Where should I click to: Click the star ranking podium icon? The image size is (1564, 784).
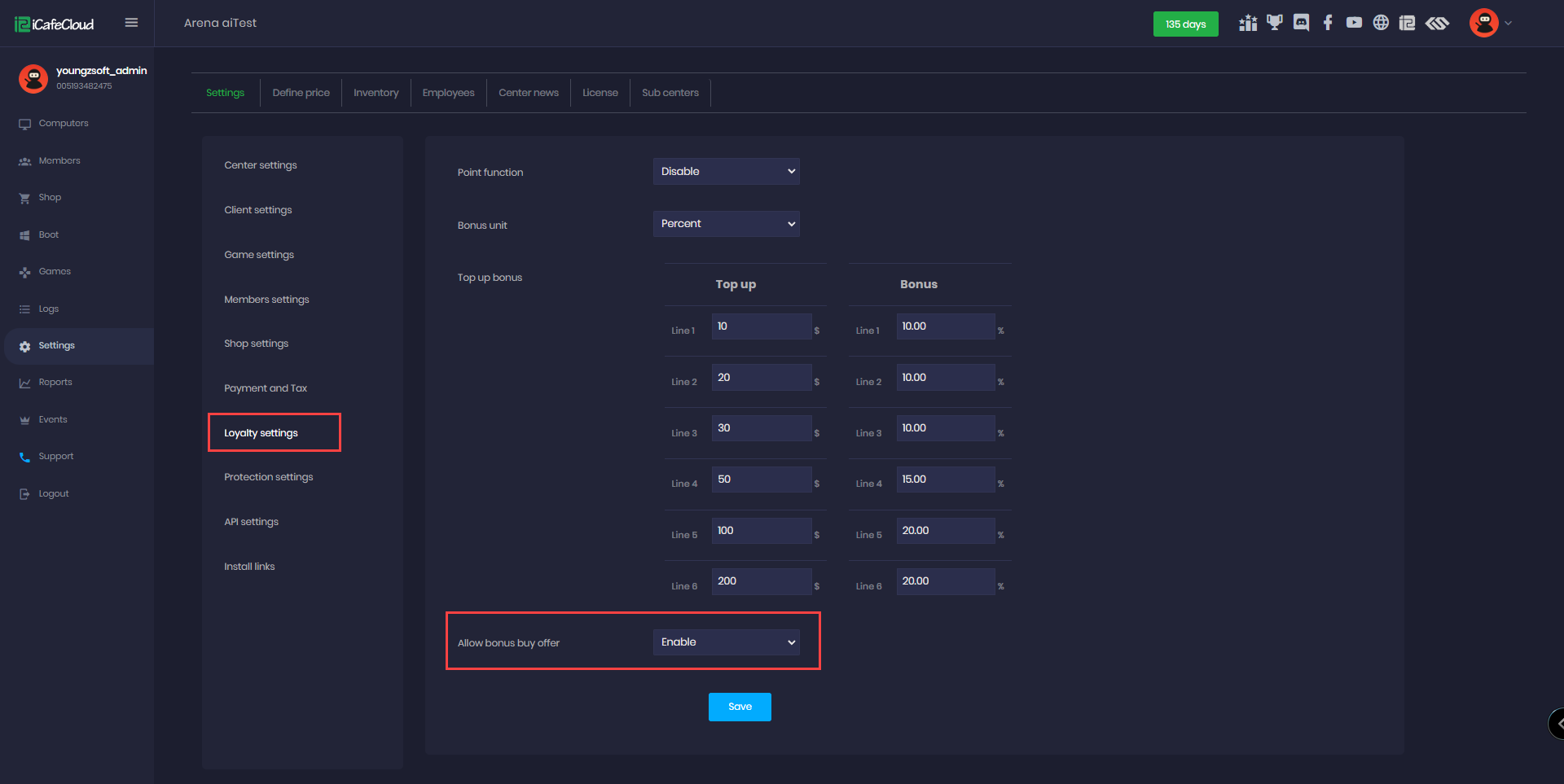coord(1248,23)
